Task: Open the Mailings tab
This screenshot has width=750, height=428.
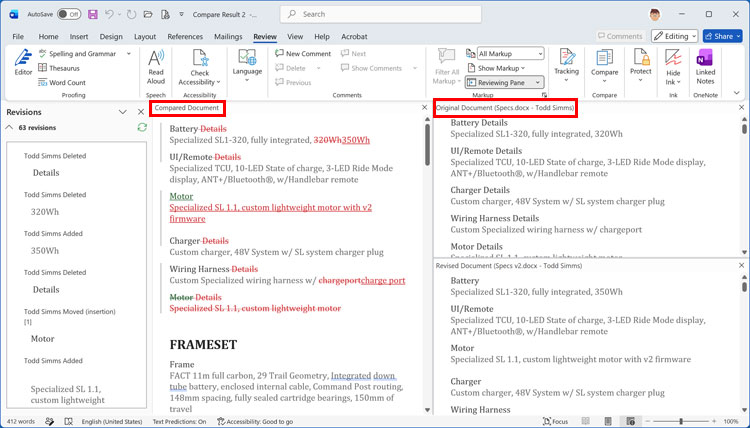Action: click(228, 36)
